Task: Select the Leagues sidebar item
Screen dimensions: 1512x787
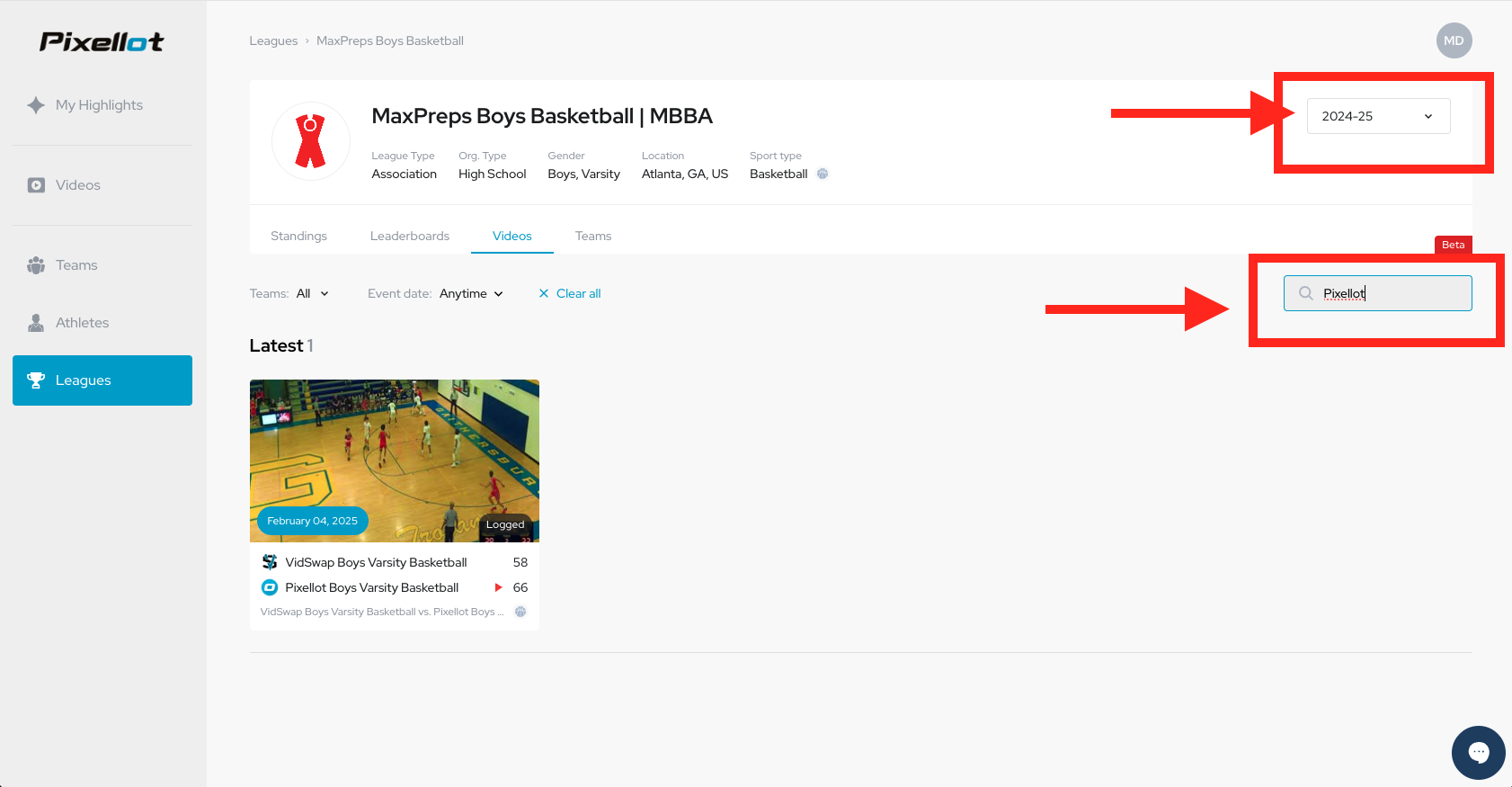Action: click(102, 380)
